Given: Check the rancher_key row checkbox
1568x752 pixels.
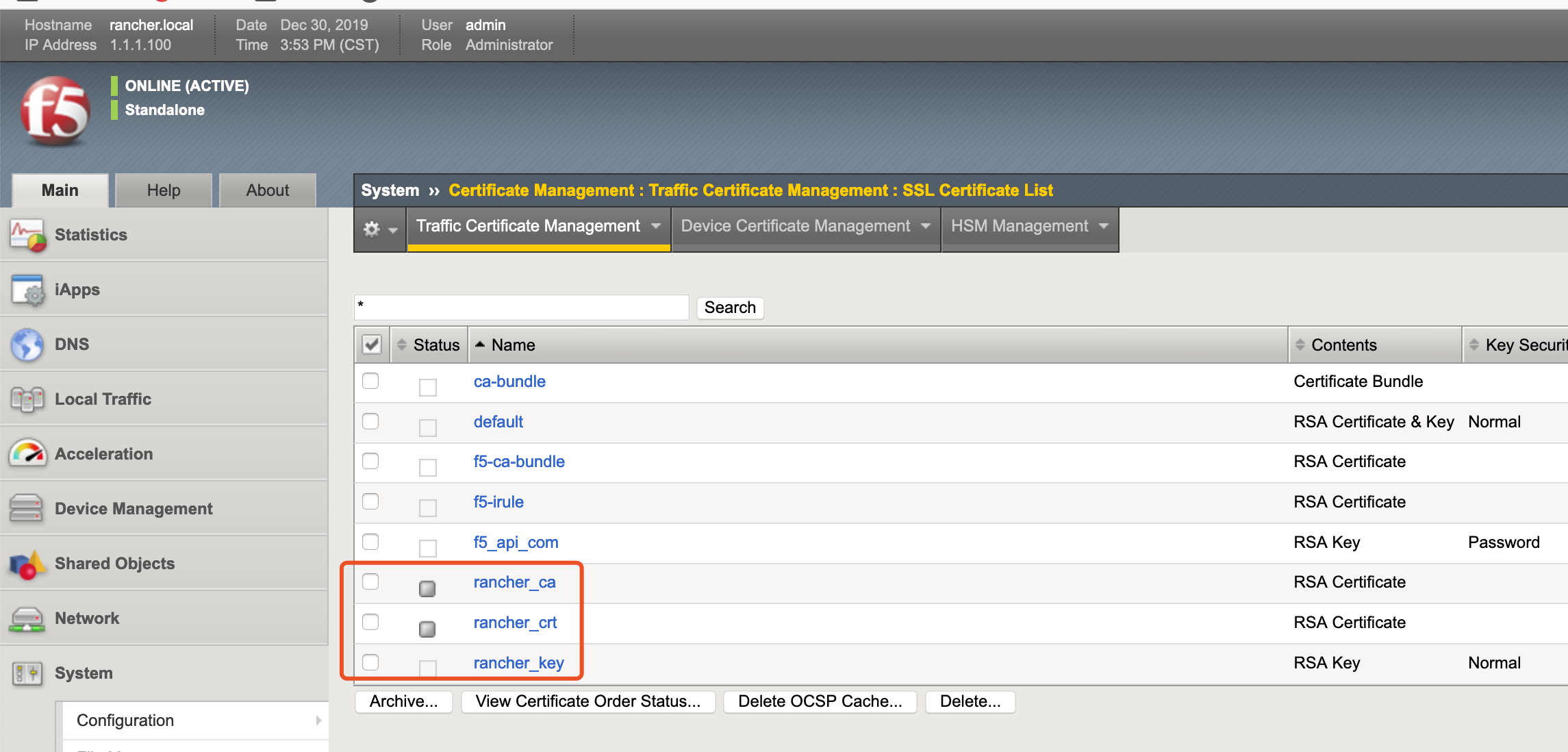Looking at the screenshot, I should [370, 662].
